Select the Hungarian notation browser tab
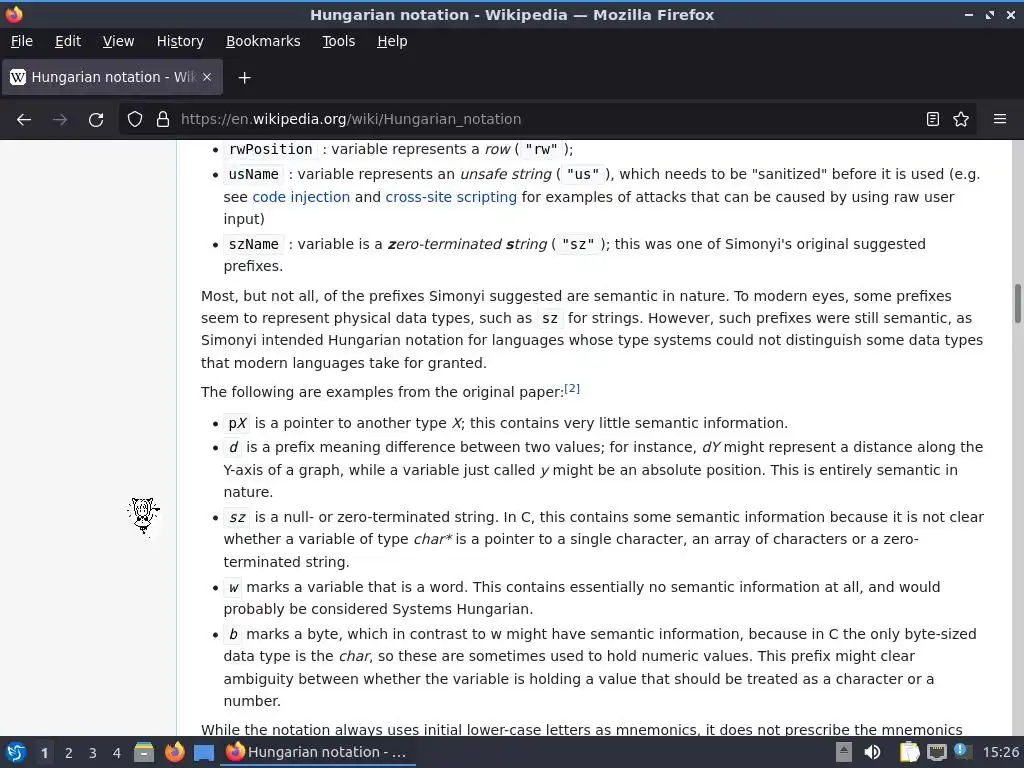1024x768 pixels. click(x=112, y=77)
